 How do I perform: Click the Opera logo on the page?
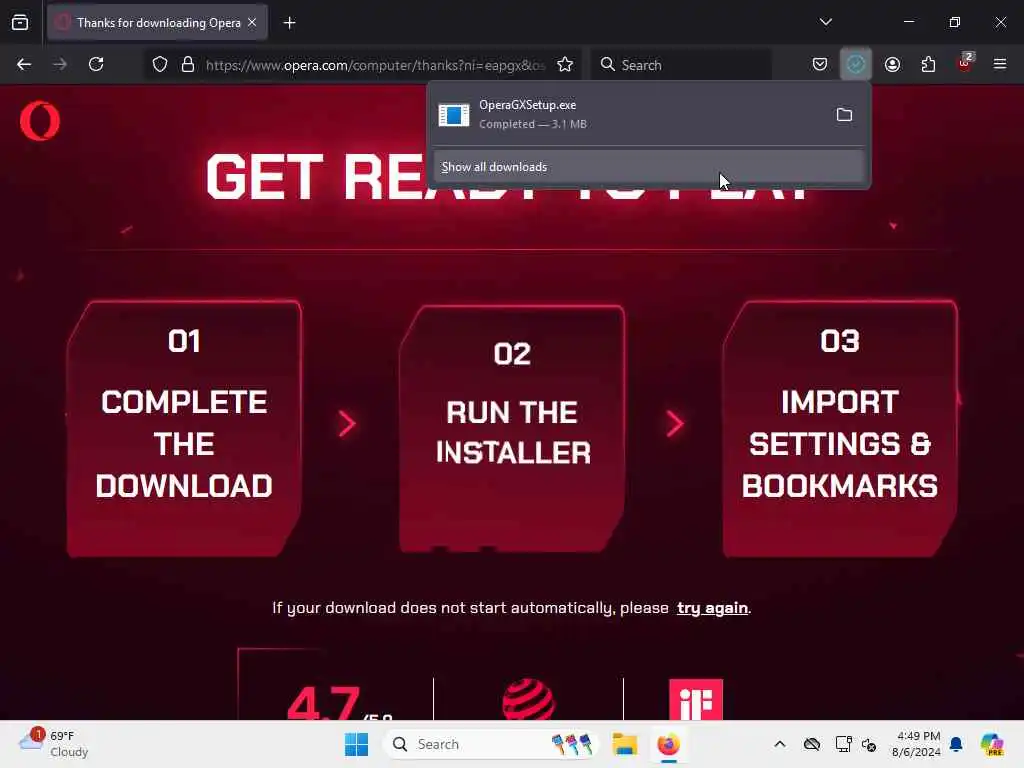click(40, 120)
